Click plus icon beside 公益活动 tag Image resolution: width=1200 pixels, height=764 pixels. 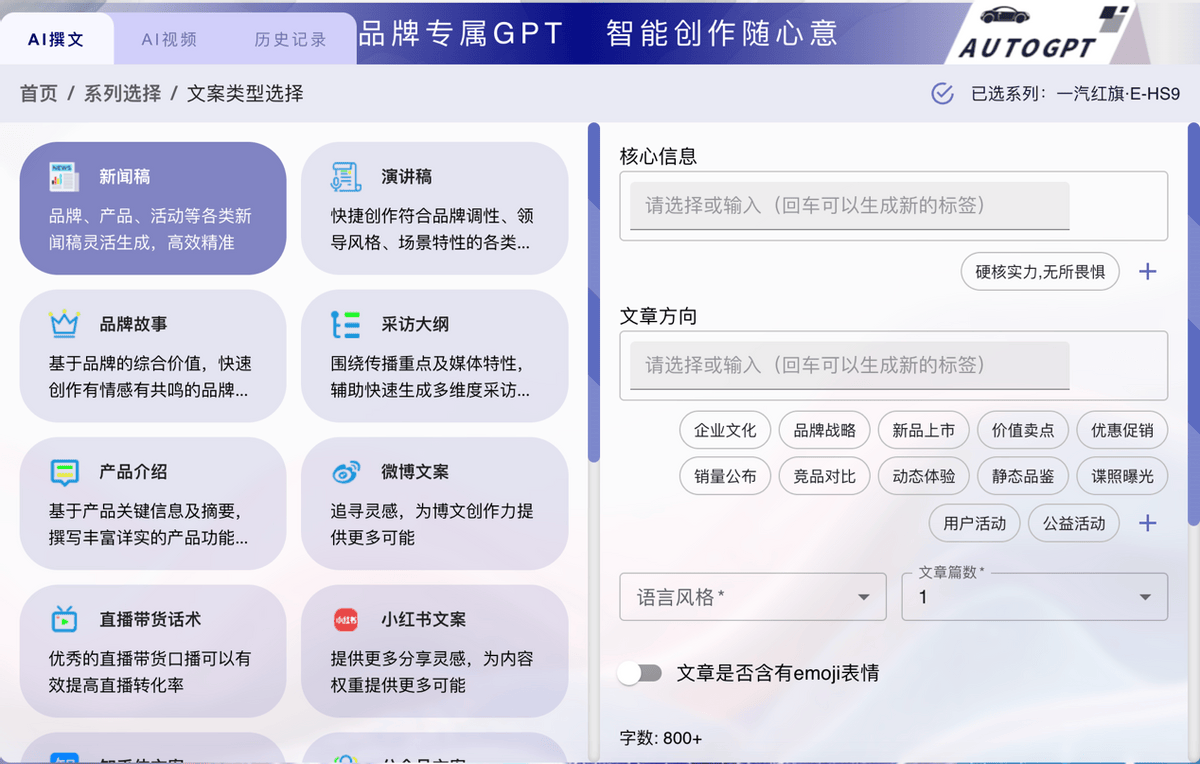pos(1148,523)
